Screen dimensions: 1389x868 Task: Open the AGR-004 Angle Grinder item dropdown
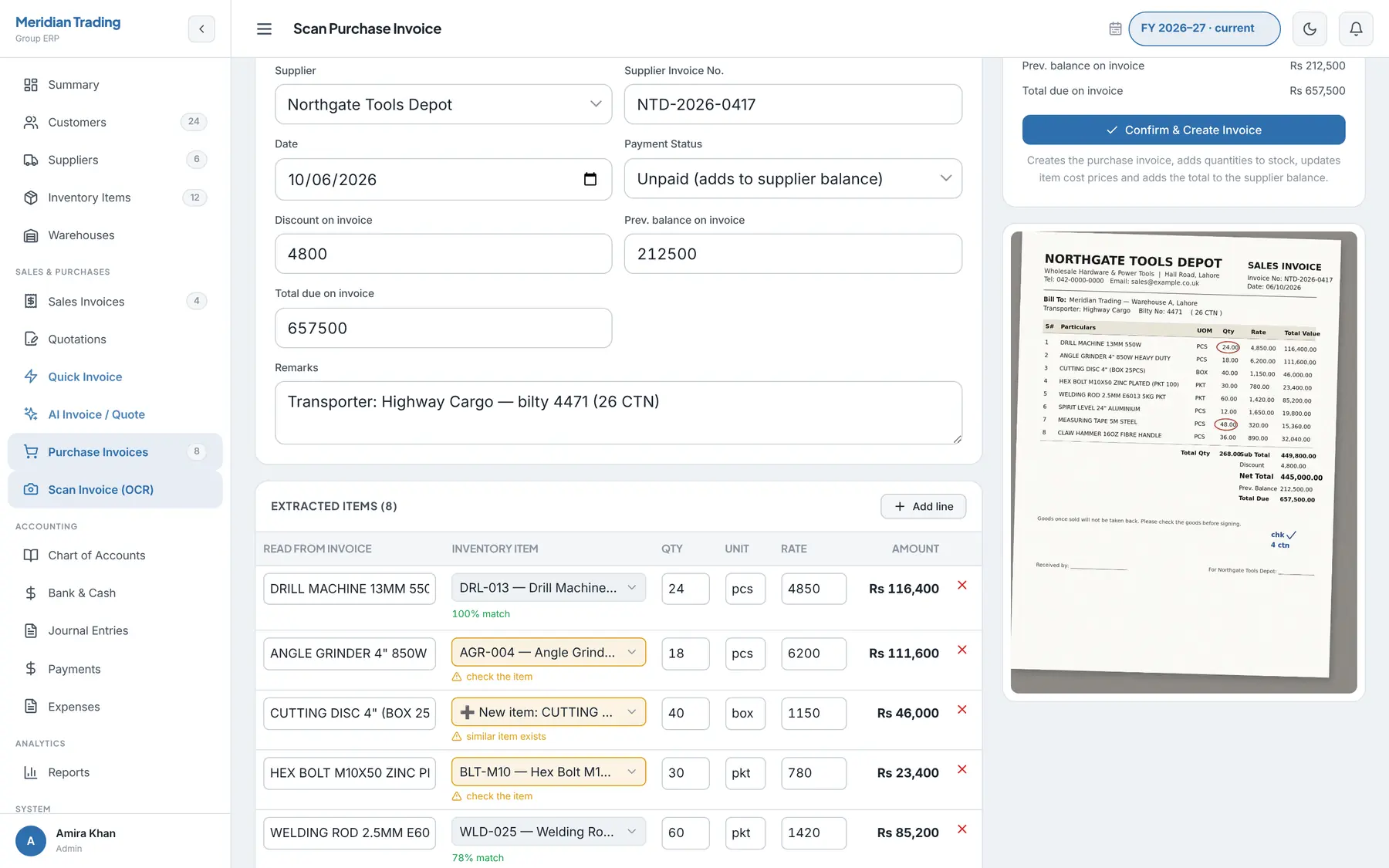point(548,653)
